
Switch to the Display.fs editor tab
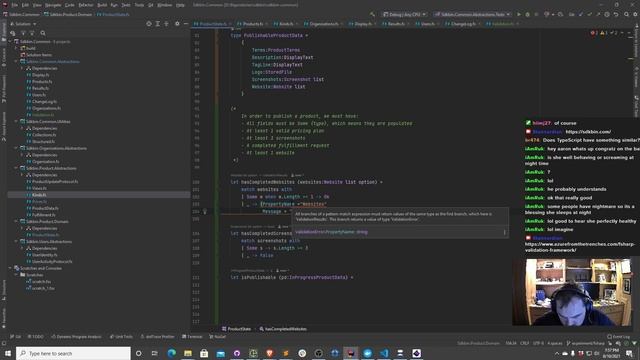coord(362,24)
